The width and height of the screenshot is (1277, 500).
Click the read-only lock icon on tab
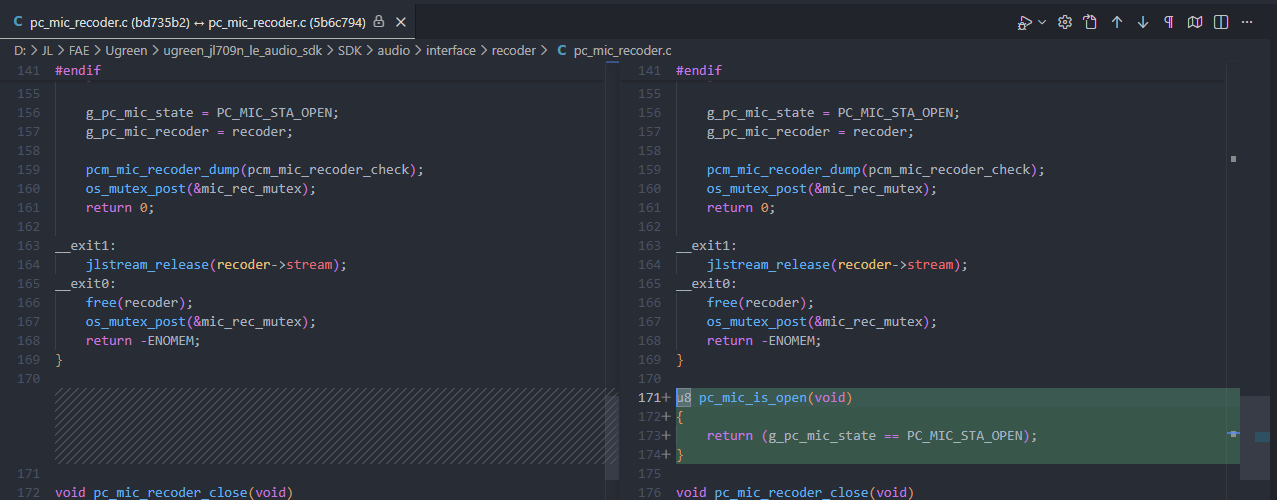(x=378, y=22)
